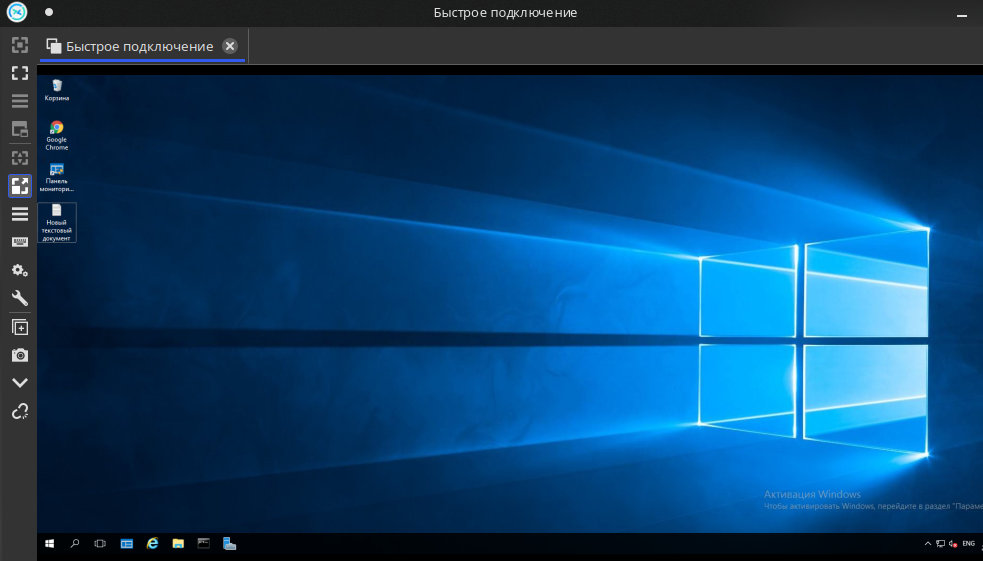Open the bright three-line menu icon in the sidebar
983x561 pixels.
tap(20, 214)
